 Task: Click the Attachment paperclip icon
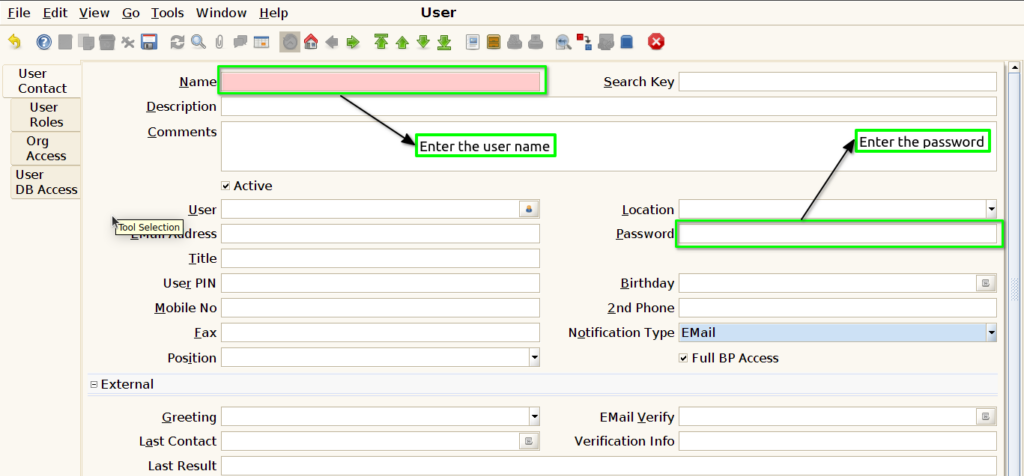click(219, 42)
